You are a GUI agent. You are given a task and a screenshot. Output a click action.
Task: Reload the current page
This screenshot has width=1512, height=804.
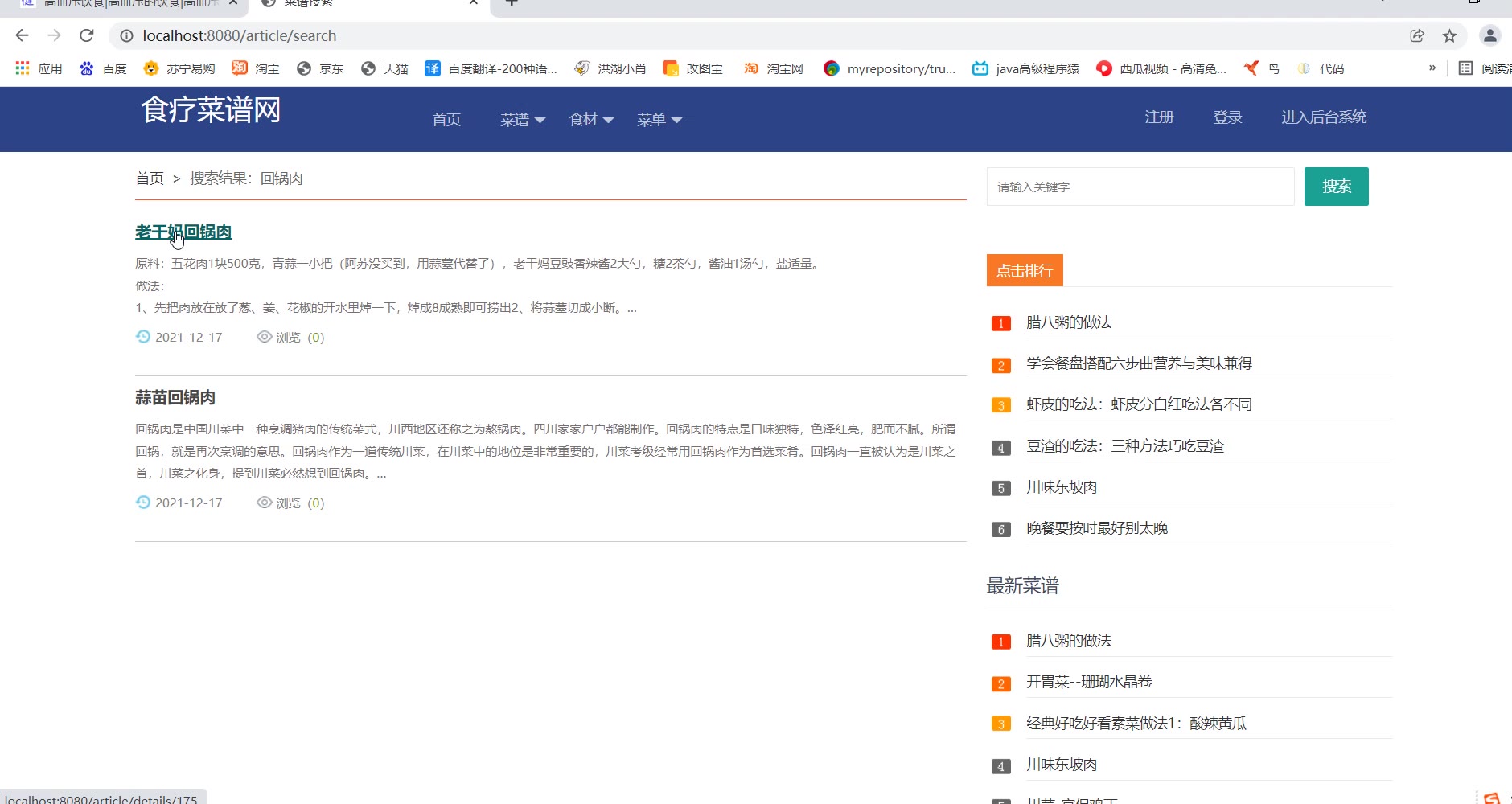pos(87,35)
